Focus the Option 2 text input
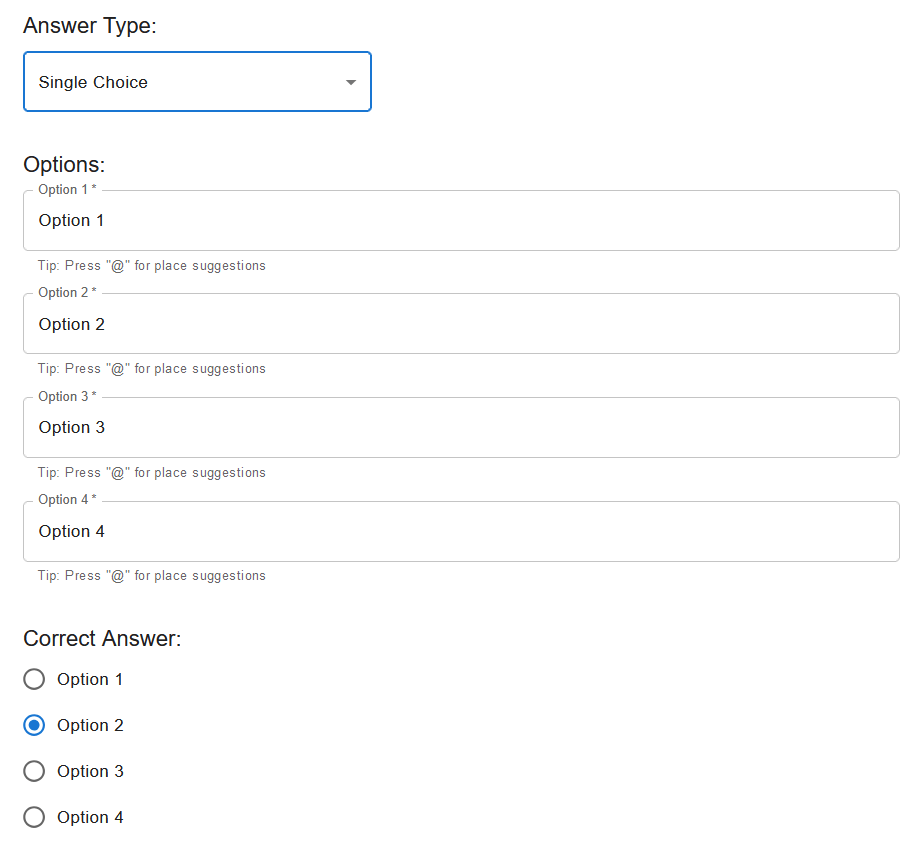 460,325
